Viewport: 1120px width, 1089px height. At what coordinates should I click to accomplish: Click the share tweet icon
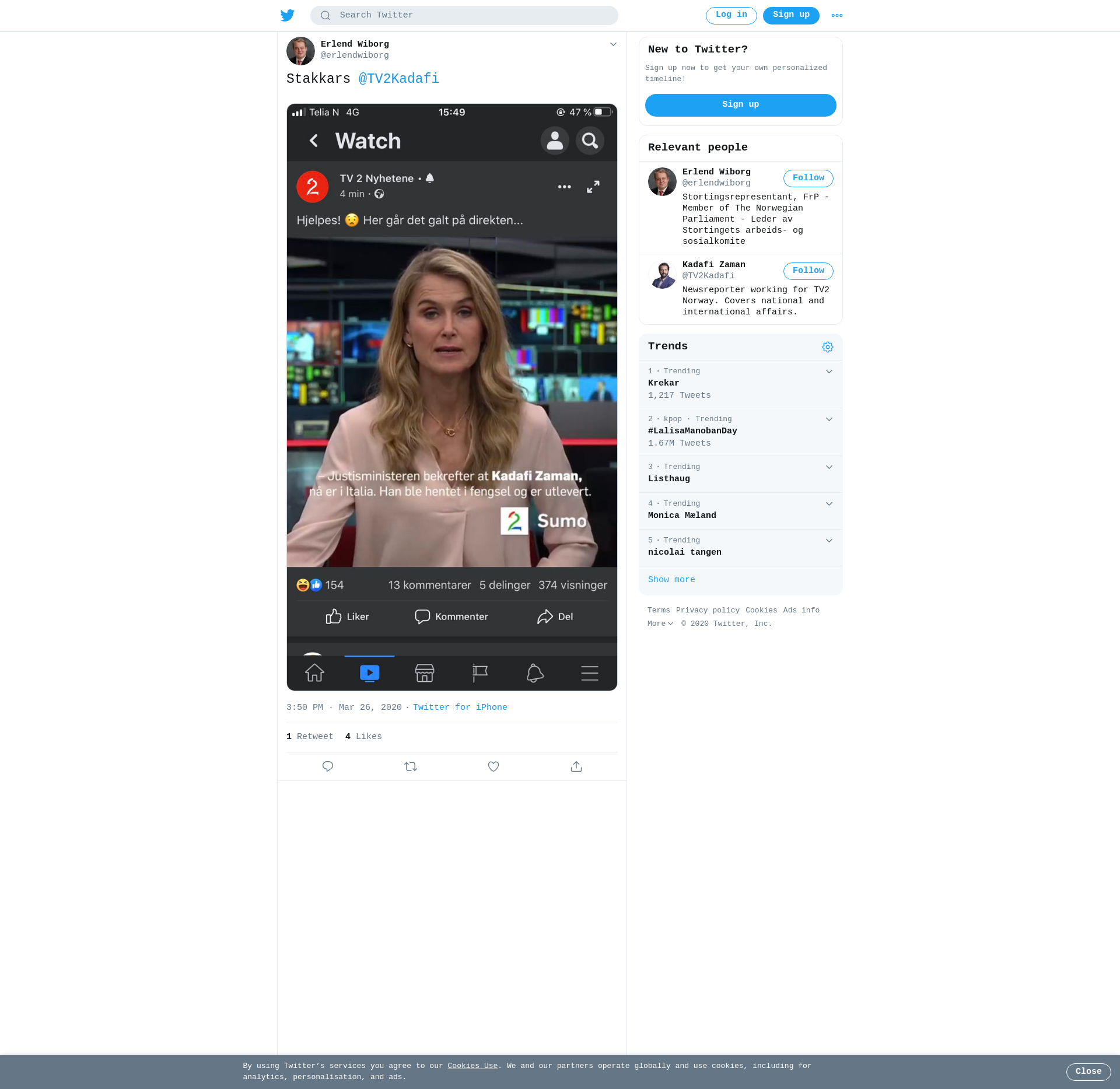point(576,766)
